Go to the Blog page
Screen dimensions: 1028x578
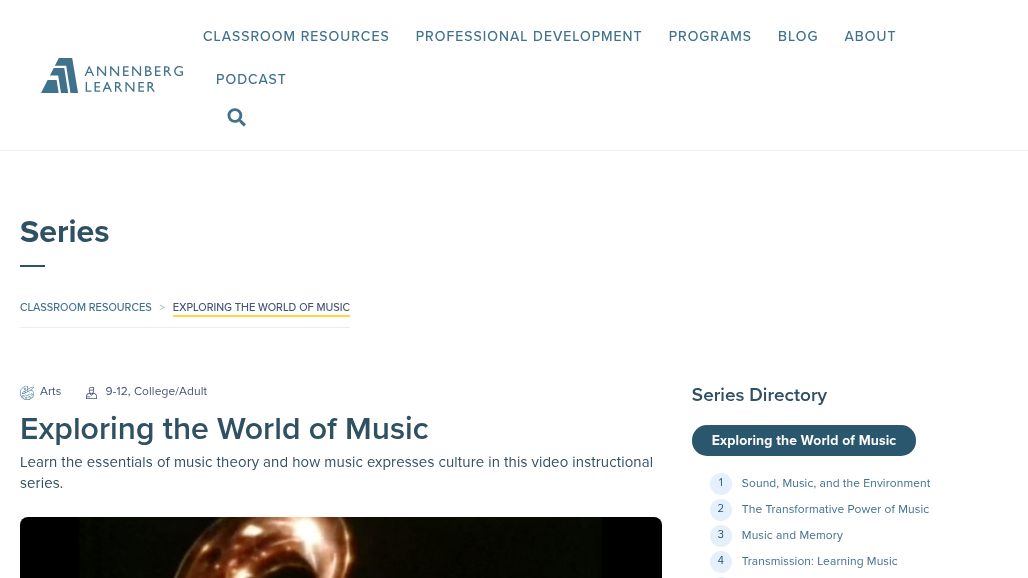pos(797,37)
